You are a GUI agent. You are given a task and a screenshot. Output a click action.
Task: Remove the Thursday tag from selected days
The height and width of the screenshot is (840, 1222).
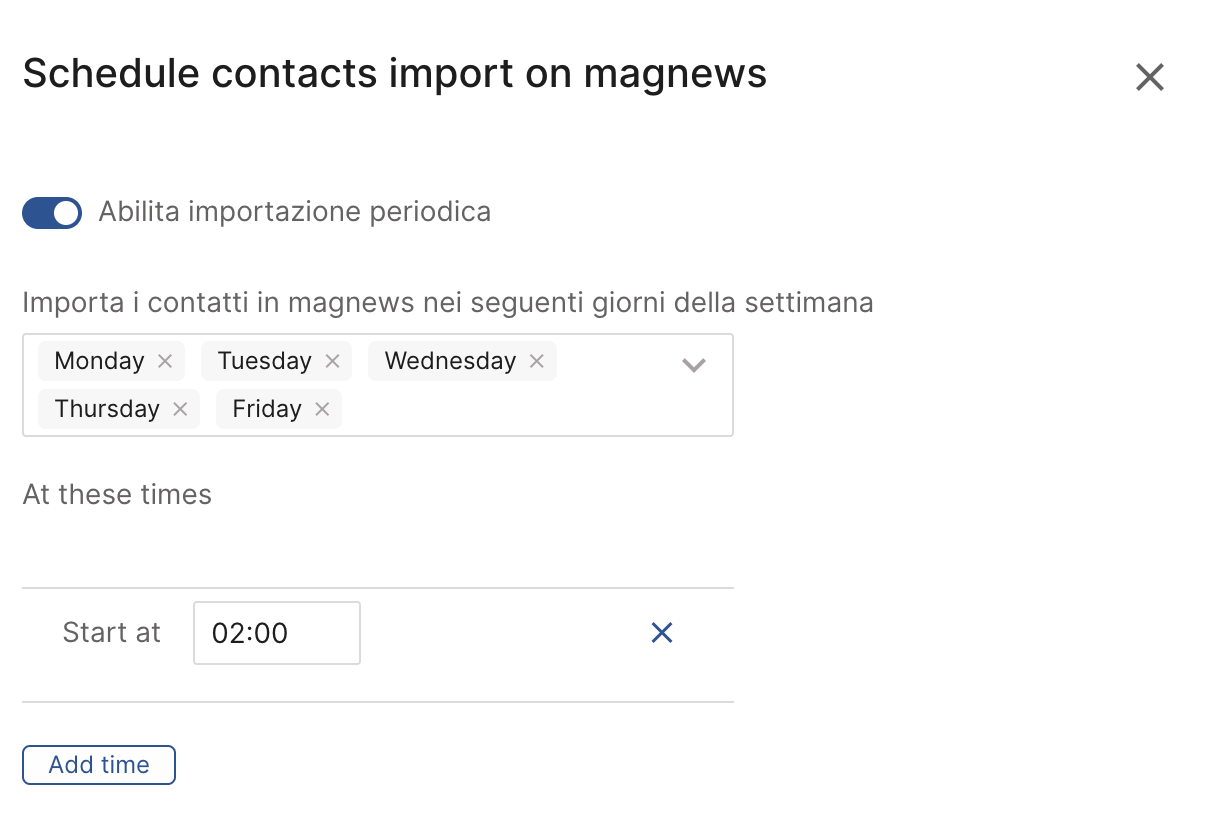click(x=180, y=409)
